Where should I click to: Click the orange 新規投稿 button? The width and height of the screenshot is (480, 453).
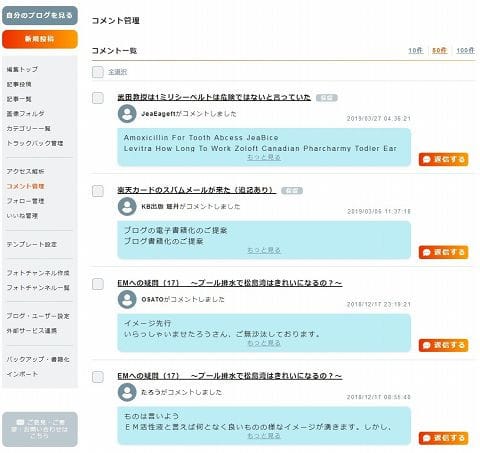click(x=40, y=39)
